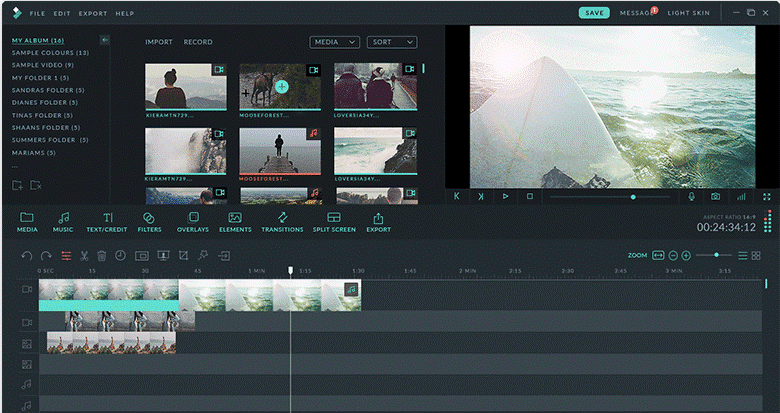The image size is (780, 413).
Task: Open the volume bars icon under preview
Action: click(741, 197)
